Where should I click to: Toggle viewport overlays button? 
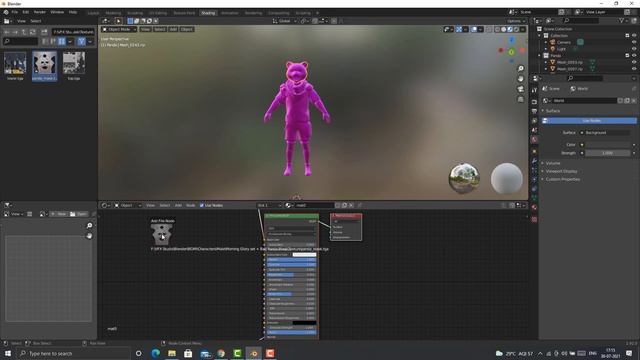pos(474,29)
